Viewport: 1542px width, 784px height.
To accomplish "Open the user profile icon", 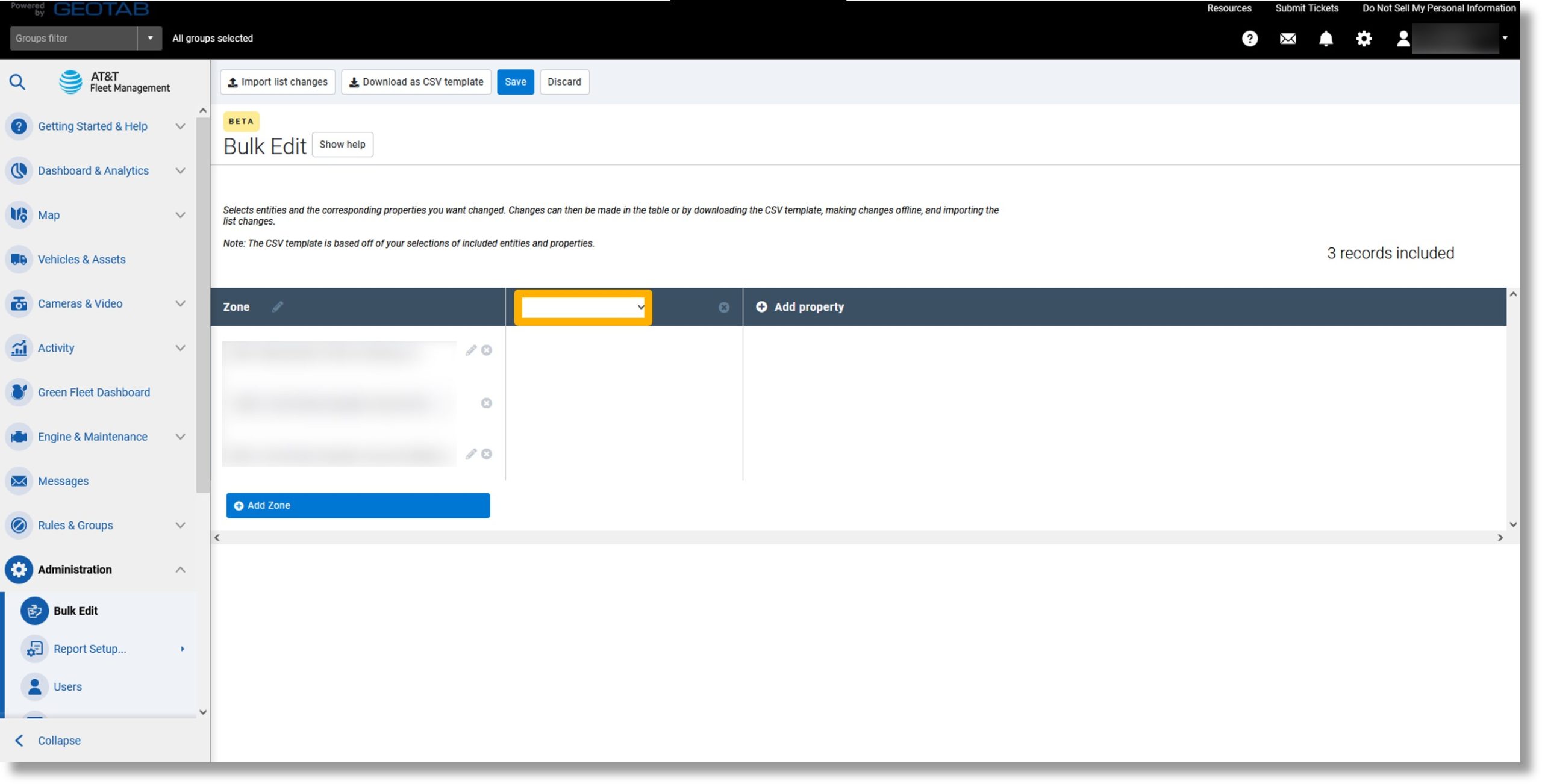I will point(1403,39).
